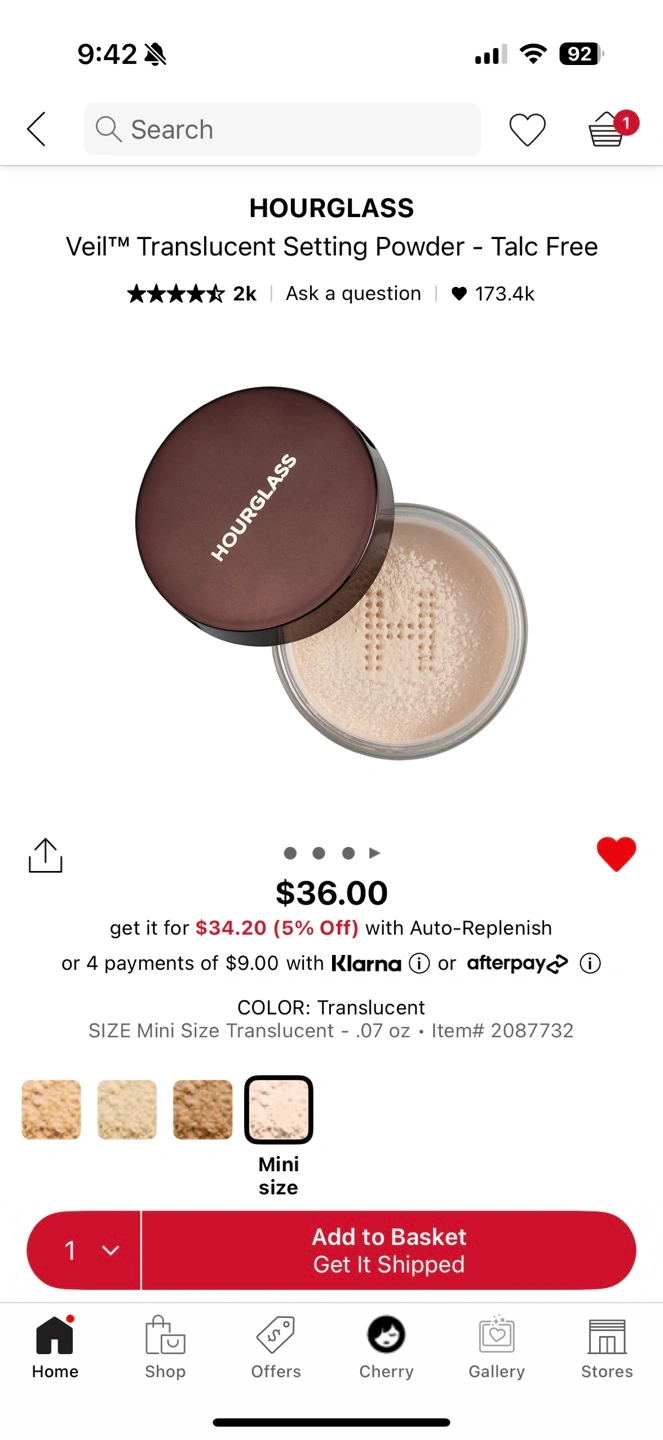Toggle the red heart favorite button
Image resolution: width=663 pixels, height=1440 pixels.
(x=616, y=854)
